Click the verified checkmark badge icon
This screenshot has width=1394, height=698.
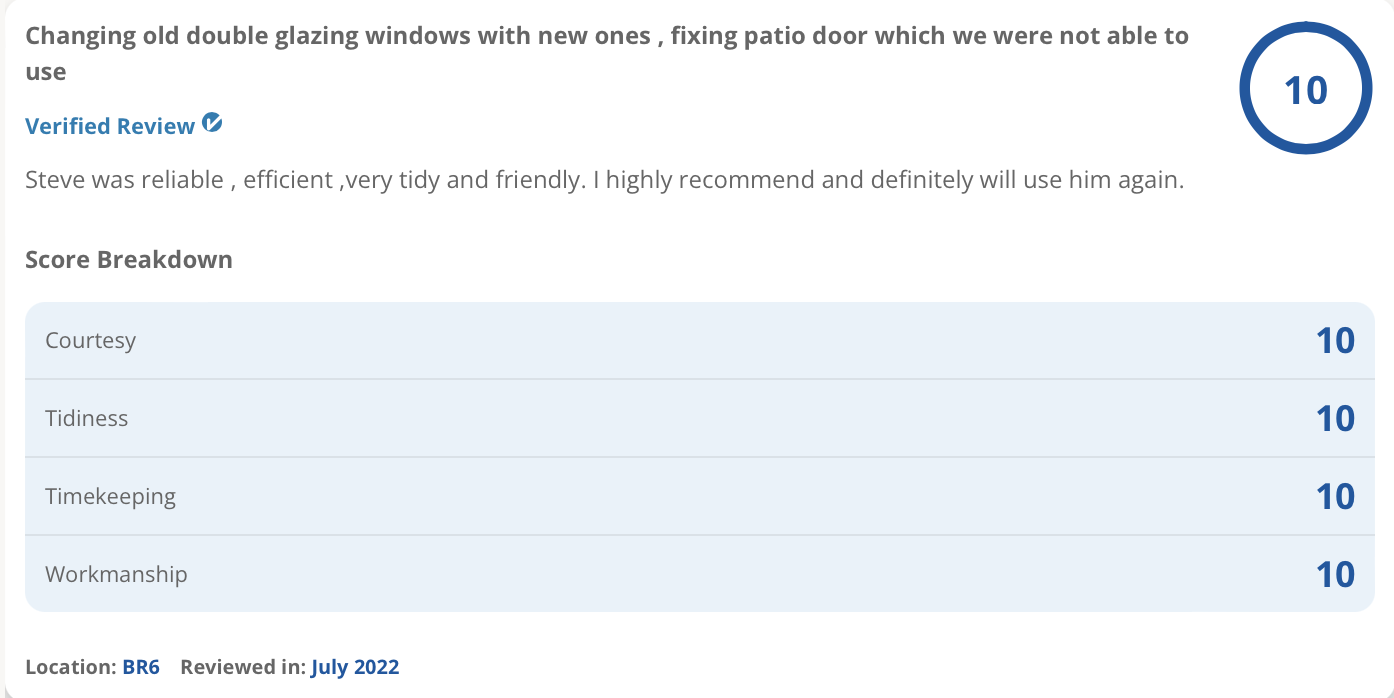click(x=212, y=123)
